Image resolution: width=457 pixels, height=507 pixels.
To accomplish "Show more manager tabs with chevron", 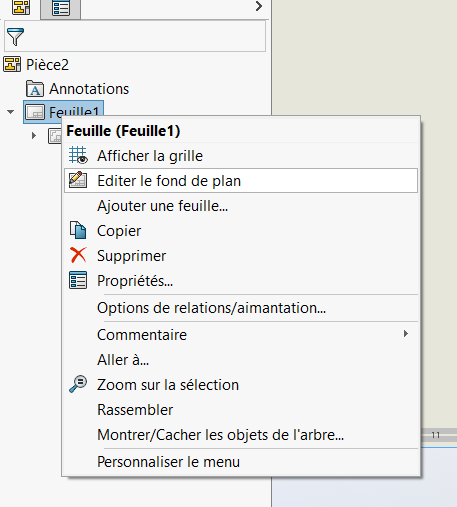I will (259, 6).
